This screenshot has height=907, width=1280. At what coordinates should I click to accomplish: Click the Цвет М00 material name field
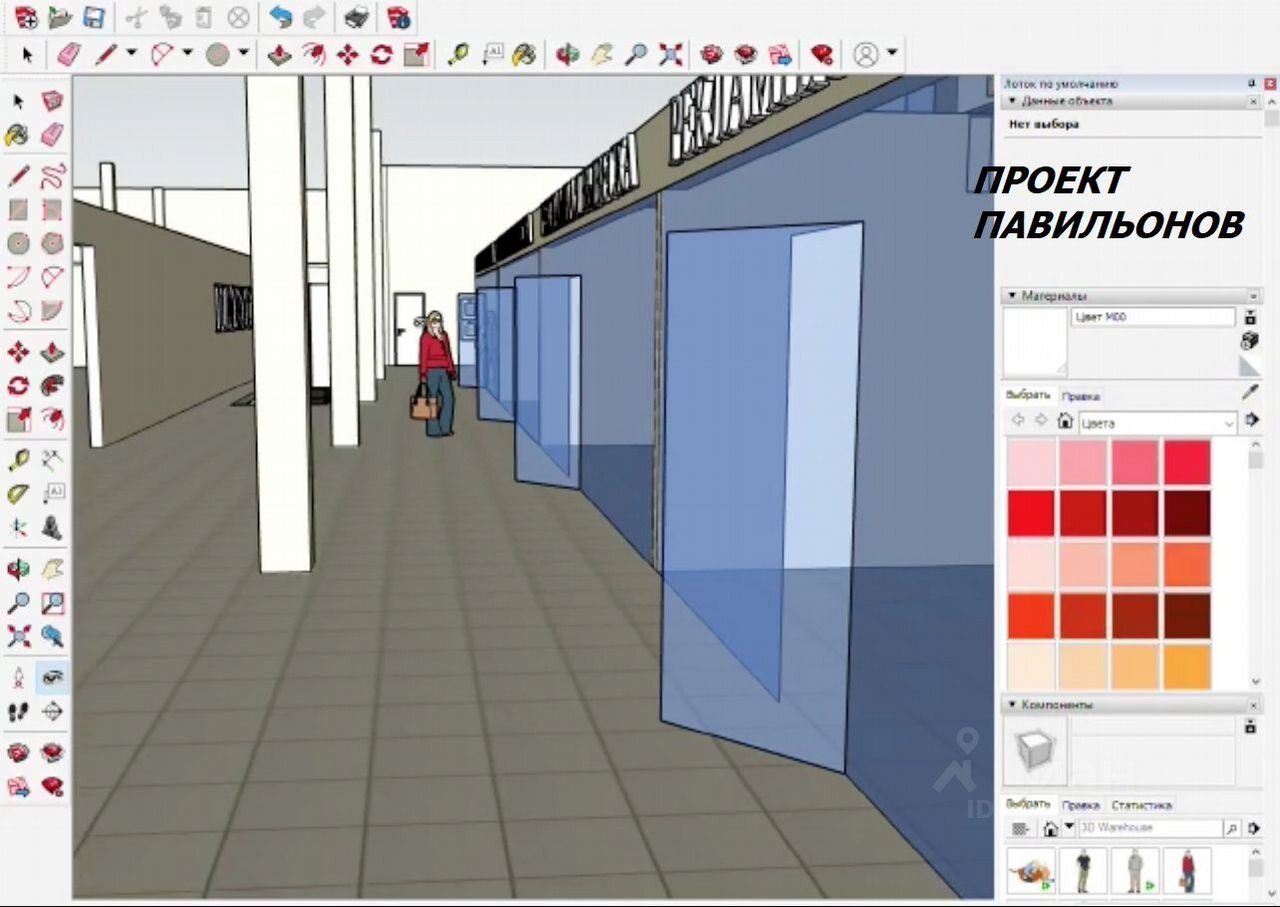pyautogui.click(x=1153, y=317)
